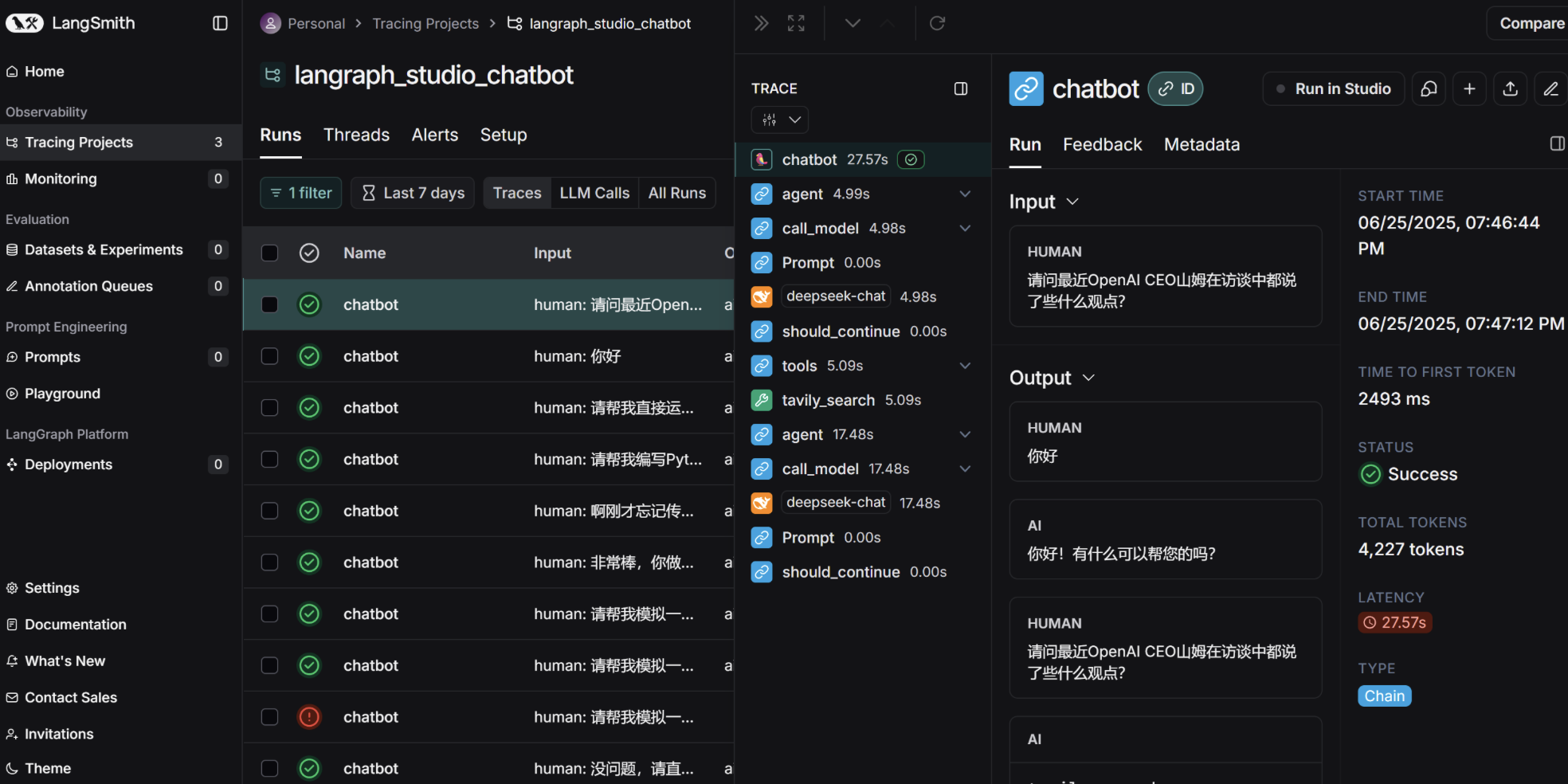1568x784 pixels.
Task: Click the edit pencil icon
Action: (x=1550, y=89)
